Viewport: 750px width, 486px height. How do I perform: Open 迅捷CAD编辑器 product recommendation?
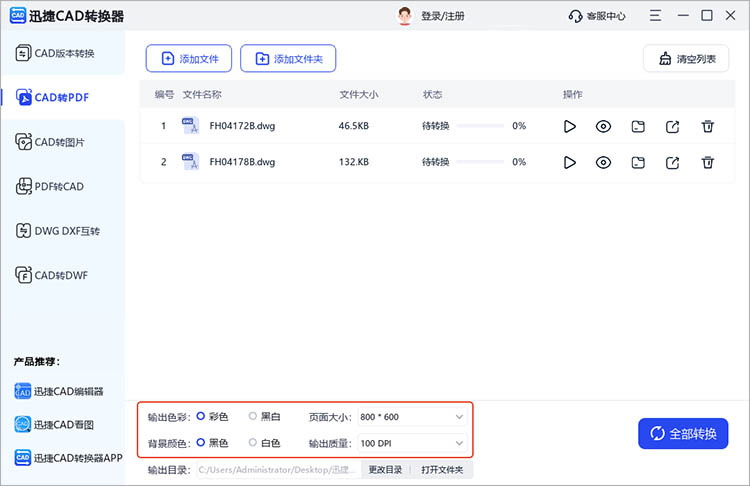click(59, 391)
